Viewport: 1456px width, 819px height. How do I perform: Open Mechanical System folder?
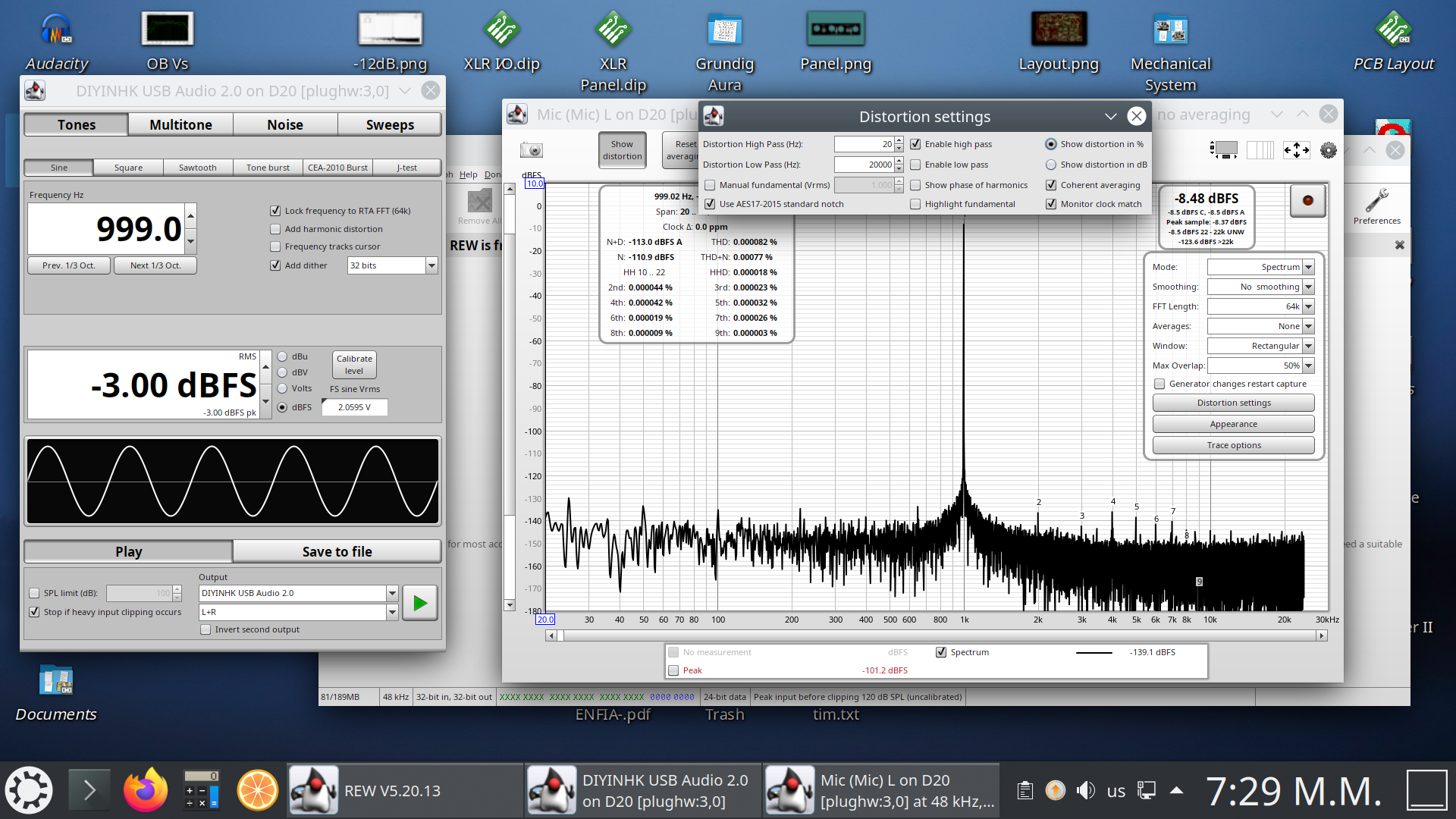[x=1170, y=52]
